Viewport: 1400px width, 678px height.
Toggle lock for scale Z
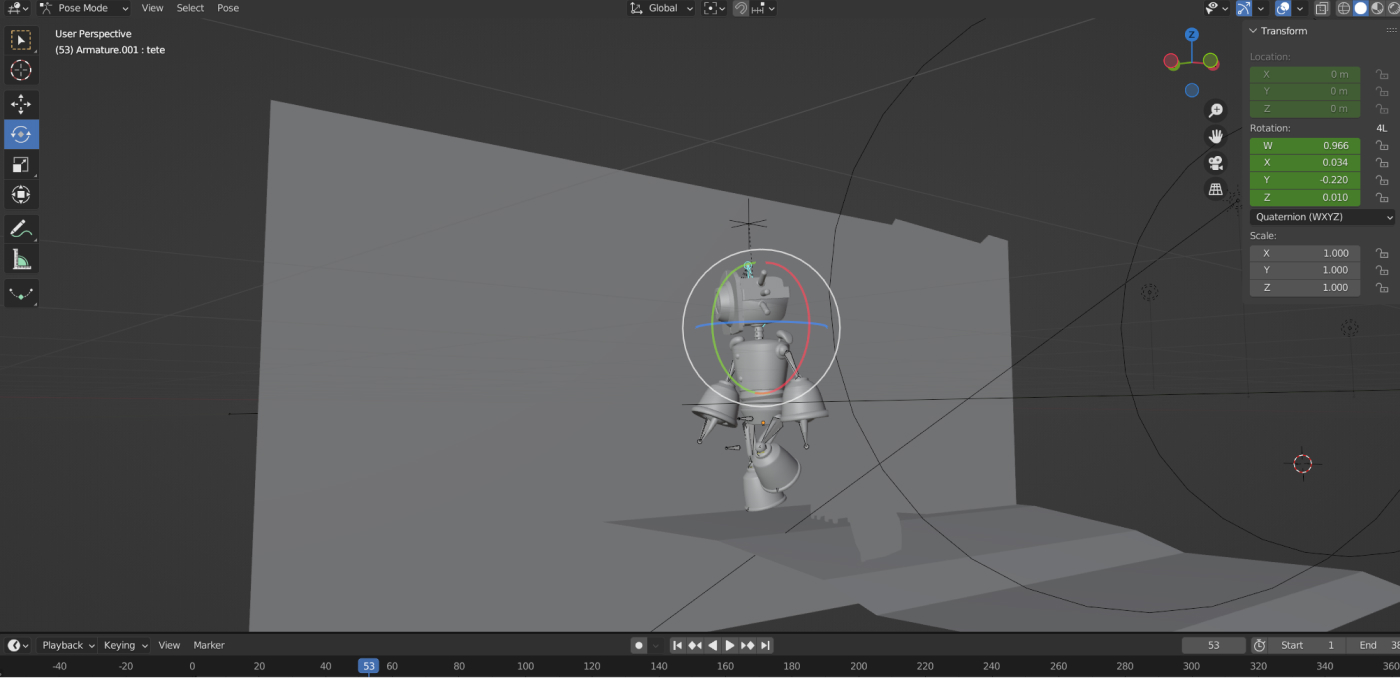coord(1382,287)
